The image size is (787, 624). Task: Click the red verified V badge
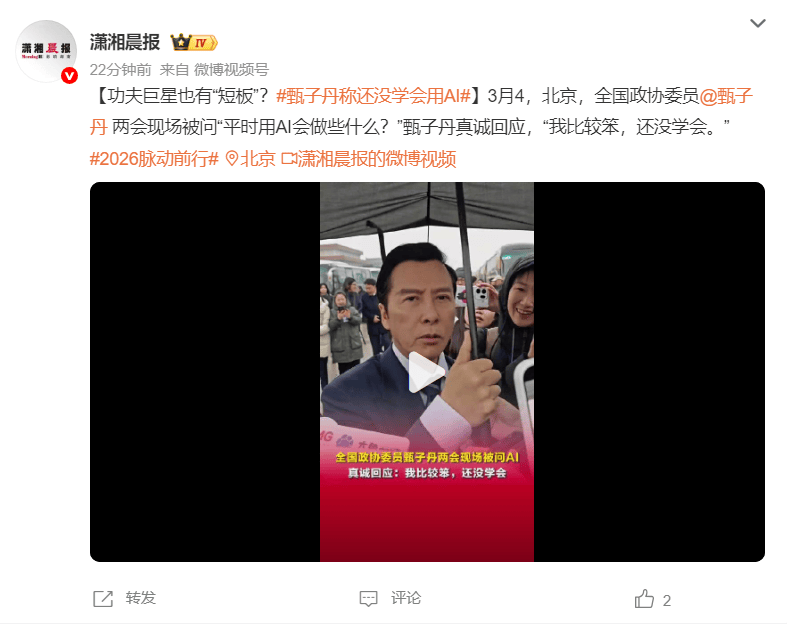coord(69,76)
